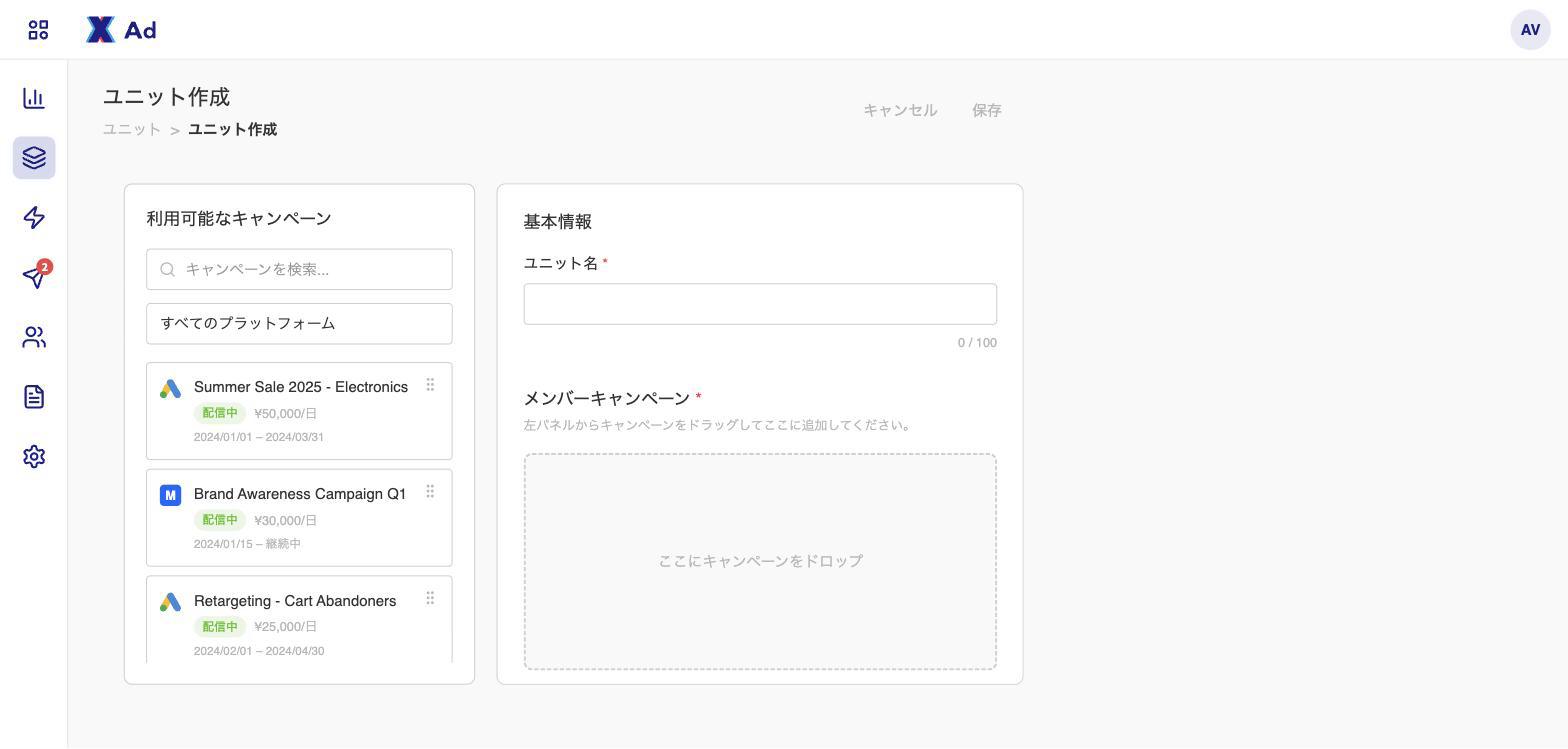Select the layers units sidebar icon
Screen dimensions: 1568x749
click(34, 158)
